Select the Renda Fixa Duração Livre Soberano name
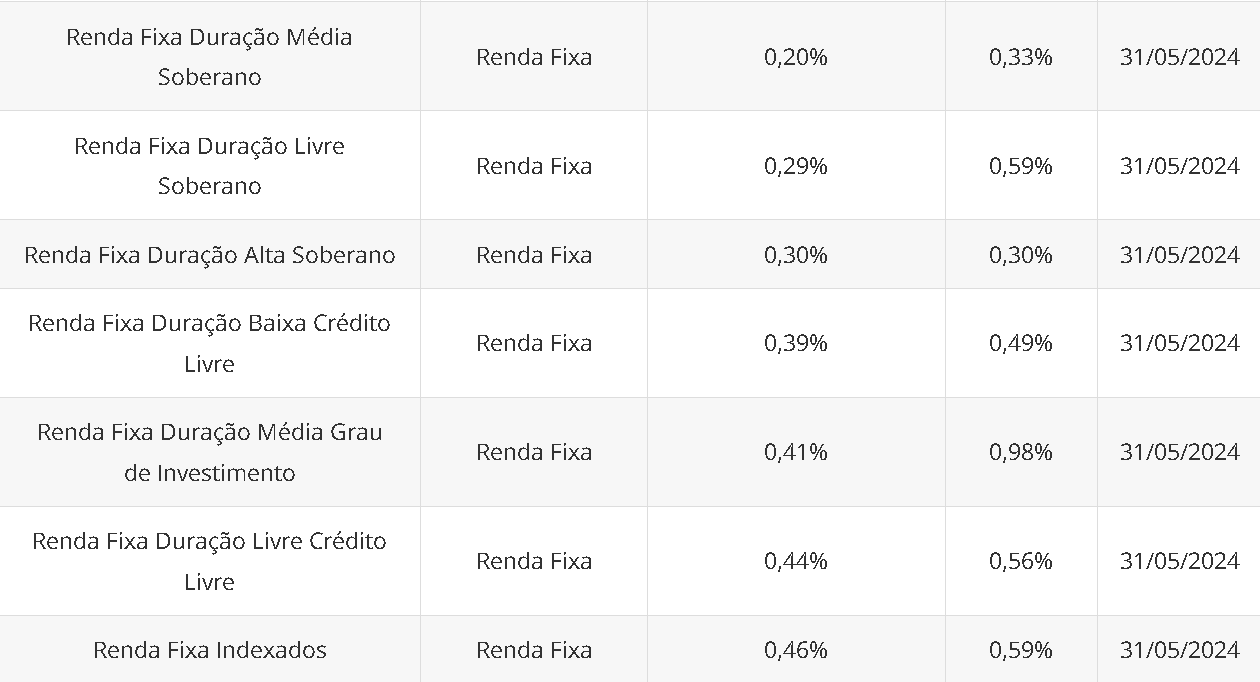Screen dimensions: 1260x682 pyautogui.click(x=209, y=166)
